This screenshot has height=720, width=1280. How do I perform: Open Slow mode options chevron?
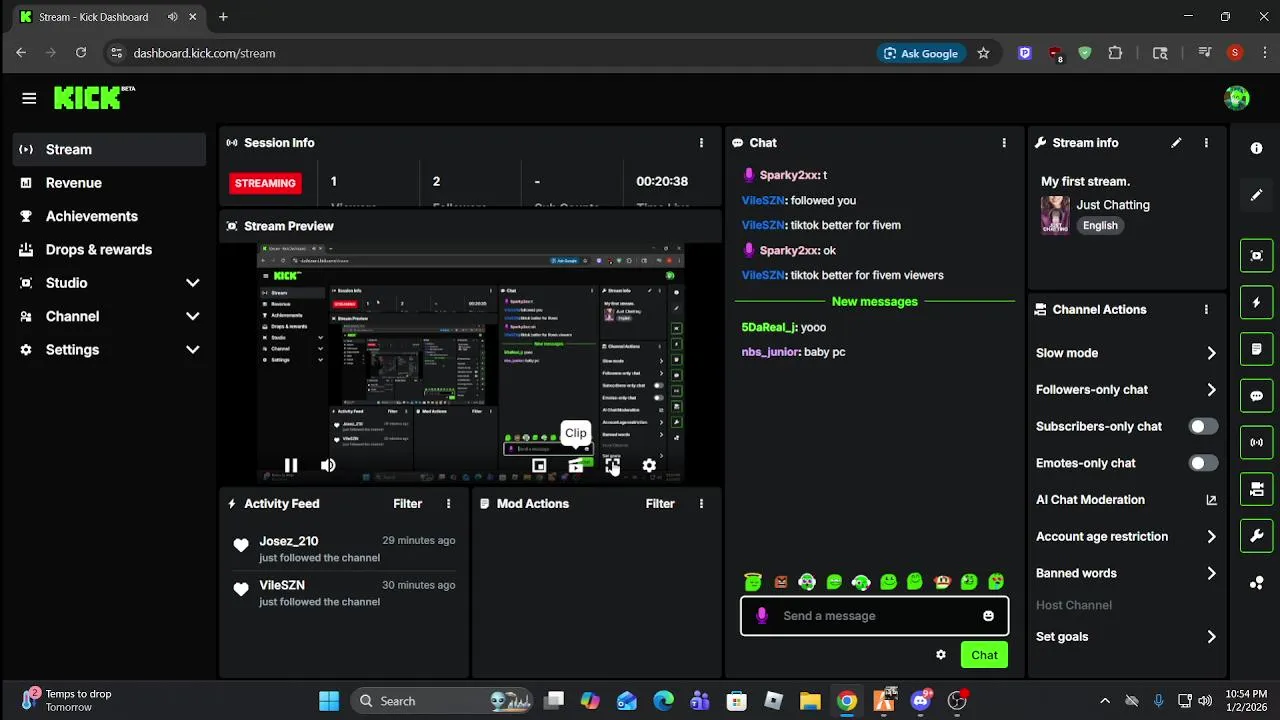[1211, 353]
